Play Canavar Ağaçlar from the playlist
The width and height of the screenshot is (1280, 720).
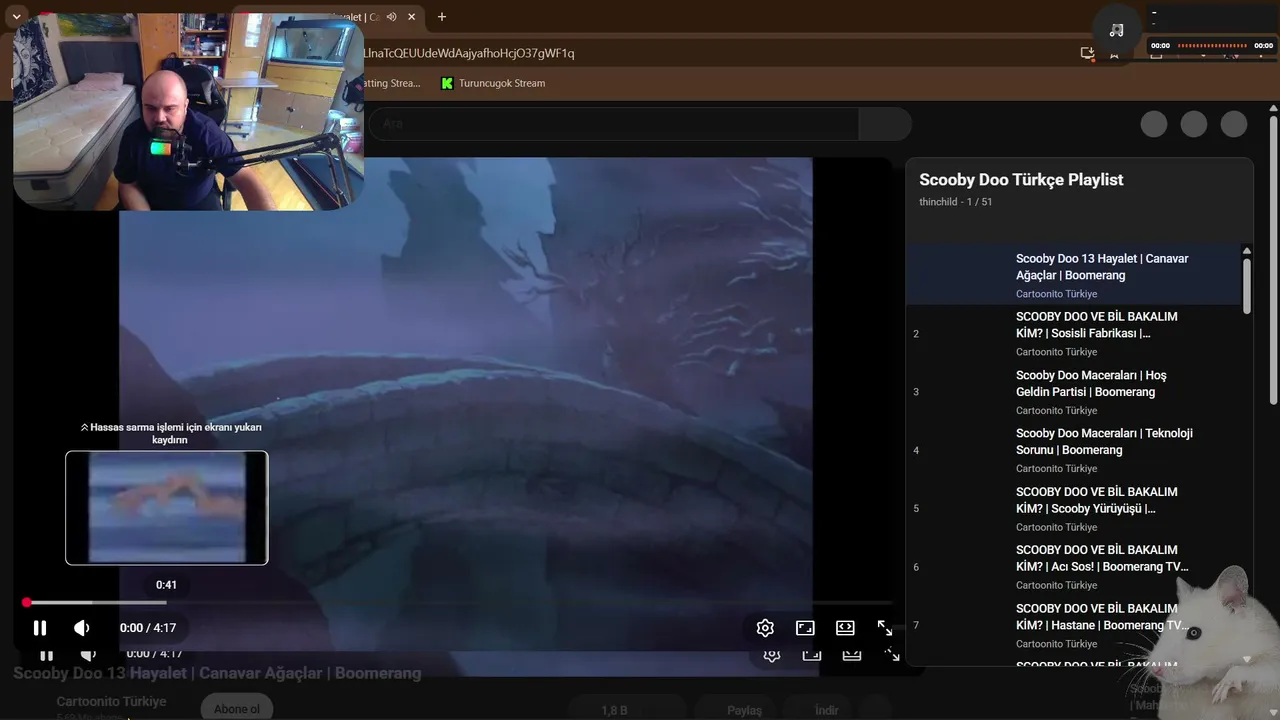1073,275
